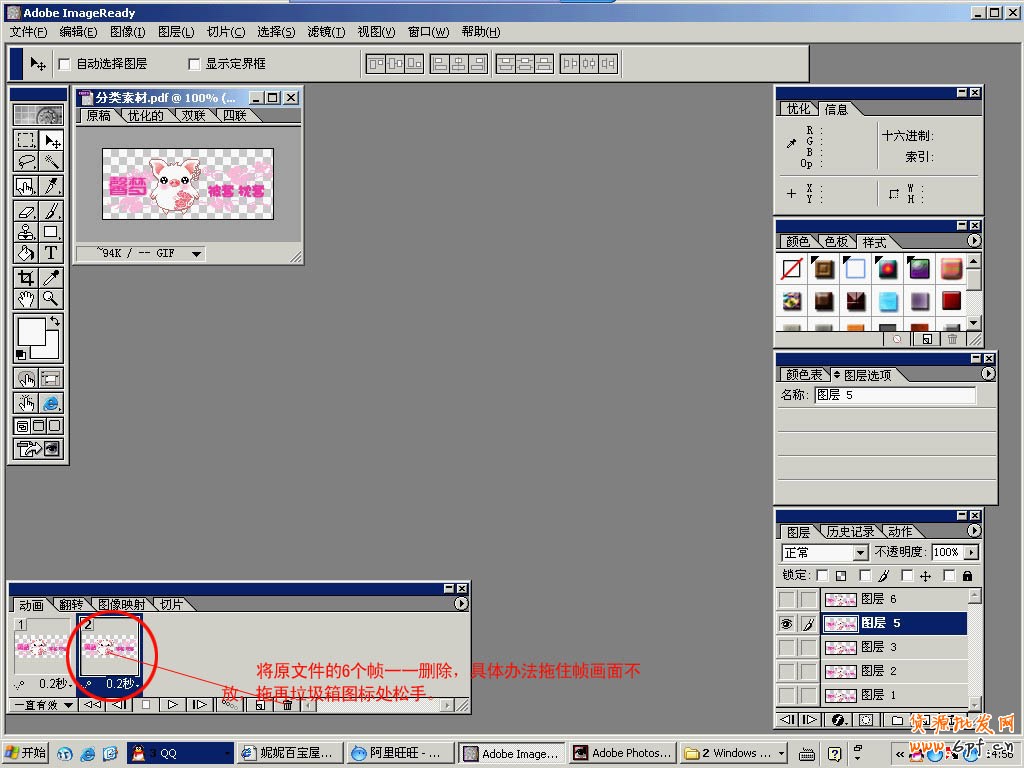
Task: Select the Type (T) tool
Action: point(51,253)
